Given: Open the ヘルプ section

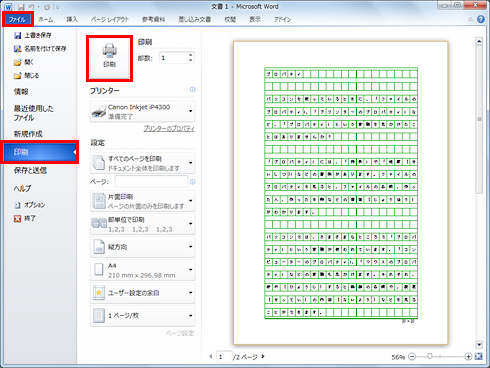Looking at the screenshot, I should pos(22,188).
